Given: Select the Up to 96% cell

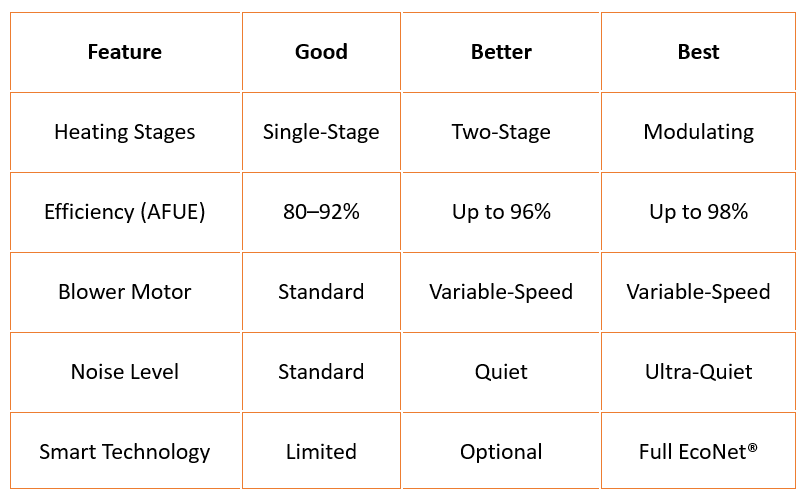Looking at the screenshot, I should coord(501,212).
